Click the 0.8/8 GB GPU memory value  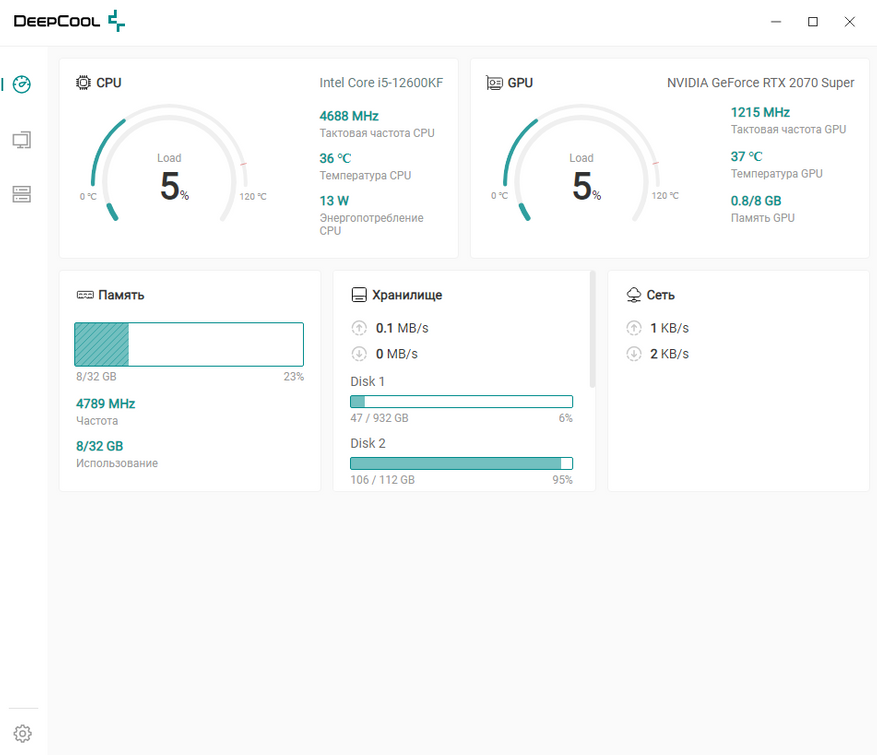(756, 201)
